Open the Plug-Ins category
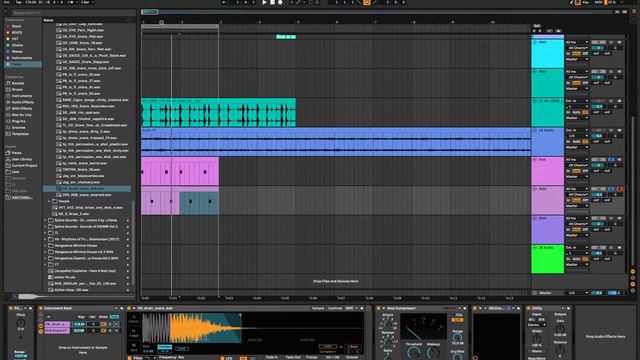The width and height of the screenshot is (640, 360). [x=18, y=121]
